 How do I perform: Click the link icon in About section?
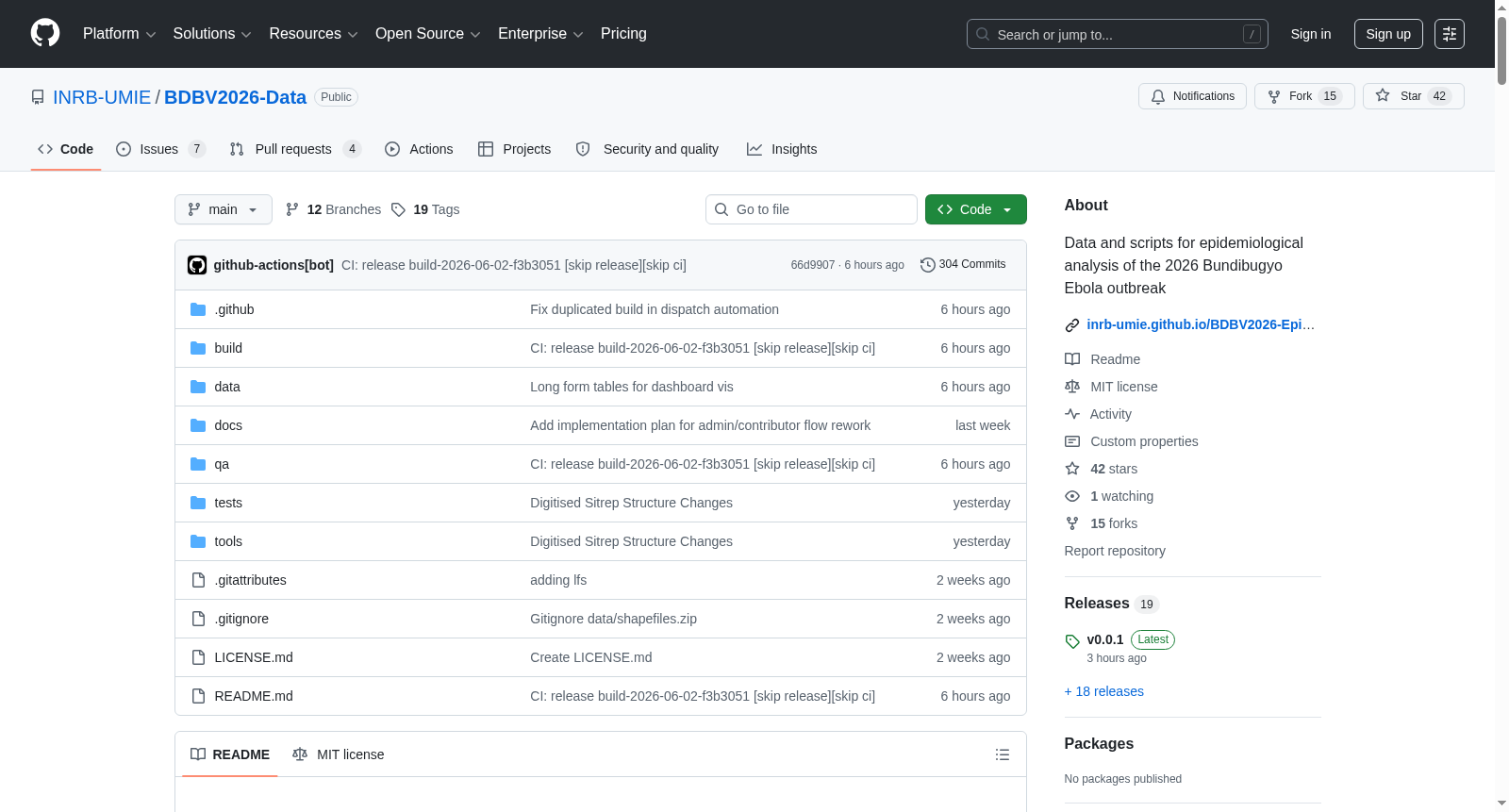click(x=1072, y=325)
